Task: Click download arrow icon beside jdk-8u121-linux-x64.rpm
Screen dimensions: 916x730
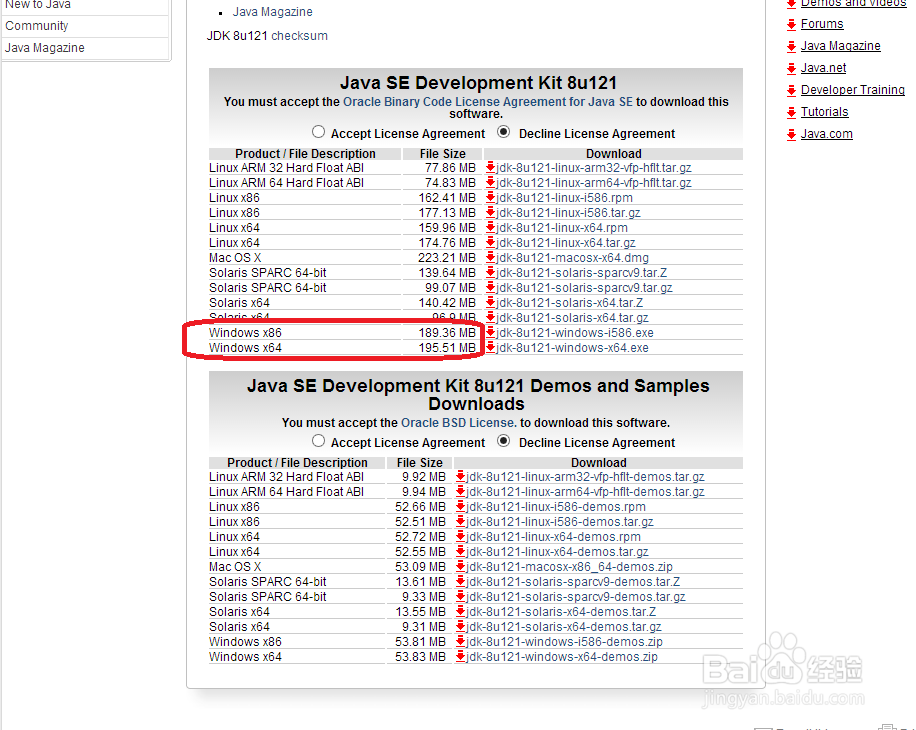Action: click(x=491, y=228)
